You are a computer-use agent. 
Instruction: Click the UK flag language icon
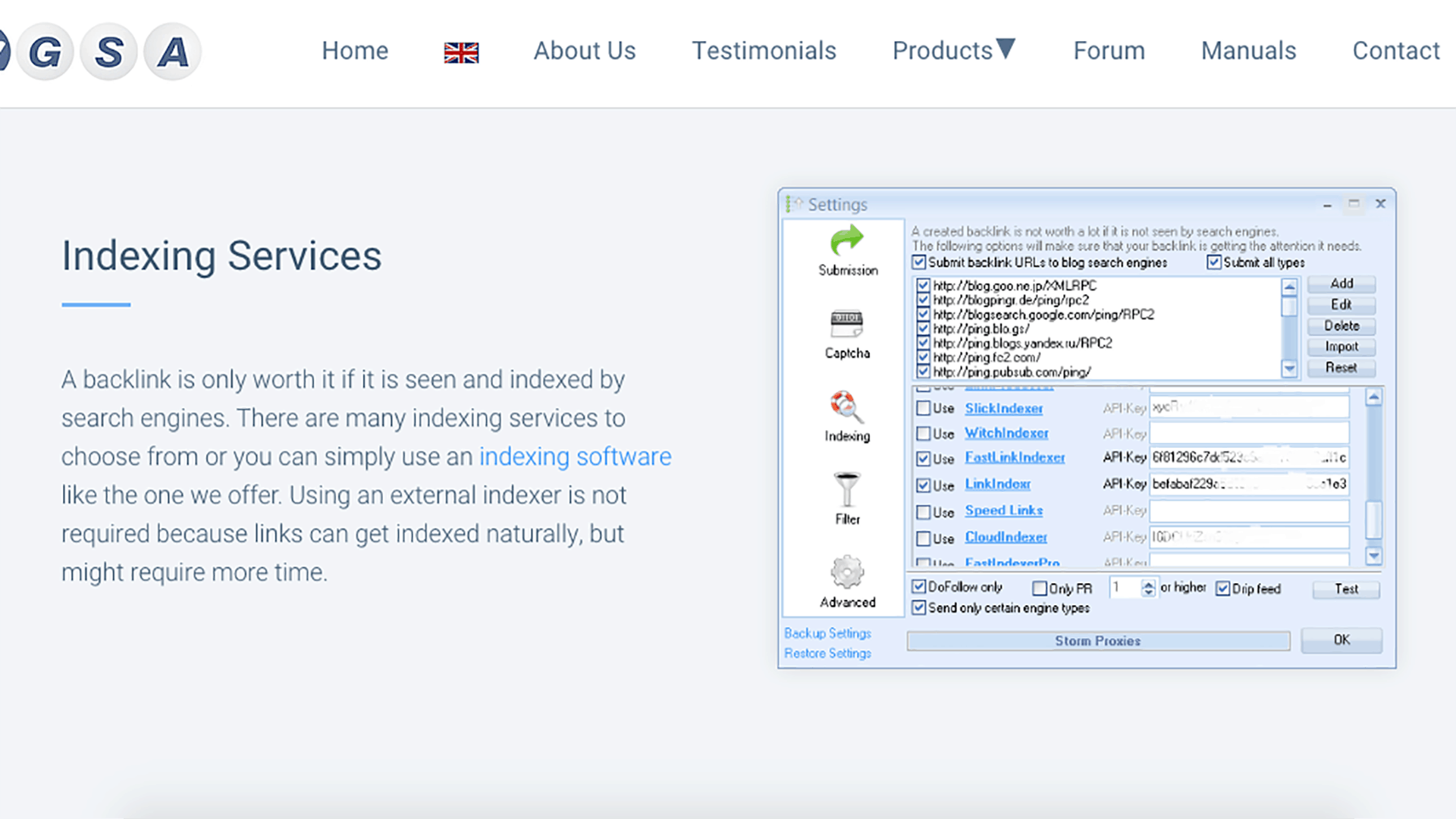[461, 52]
